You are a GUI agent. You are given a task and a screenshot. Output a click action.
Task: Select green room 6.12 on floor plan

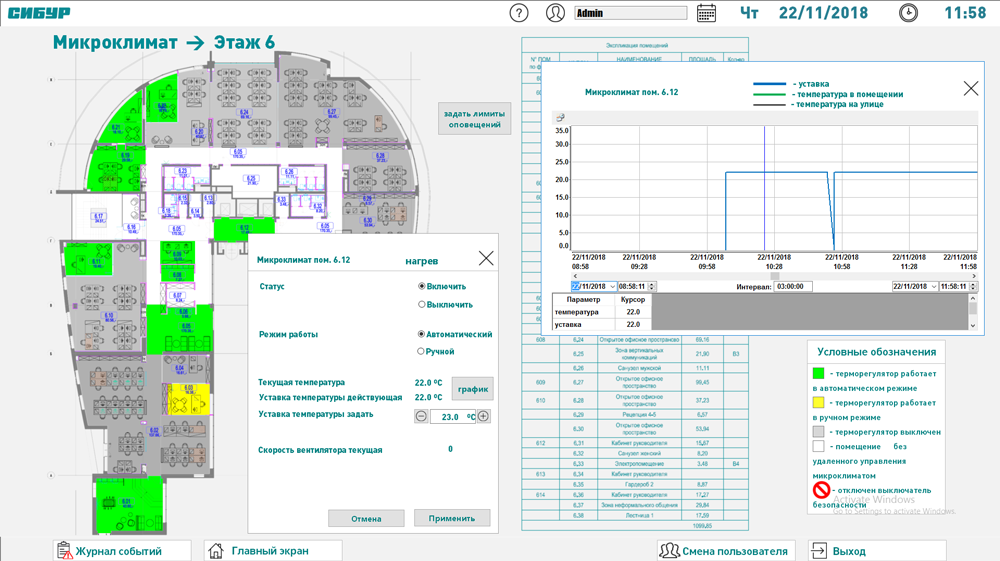(x=244, y=228)
